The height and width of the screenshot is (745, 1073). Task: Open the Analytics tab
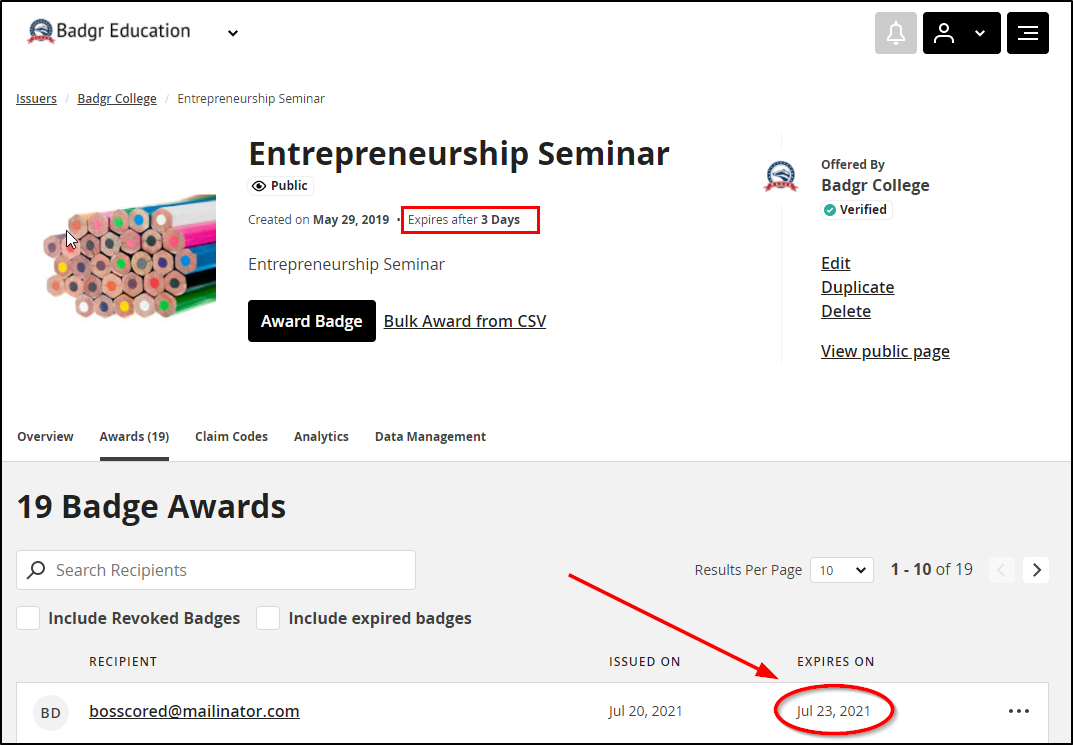coord(321,436)
